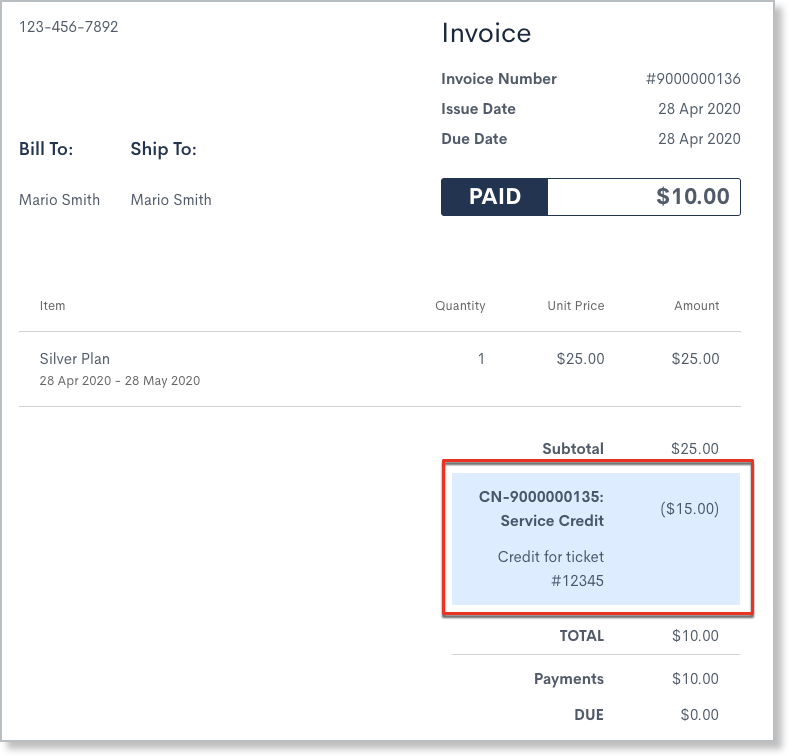789x756 pixels.
Task: Click the Payments label
Action: 568,679
